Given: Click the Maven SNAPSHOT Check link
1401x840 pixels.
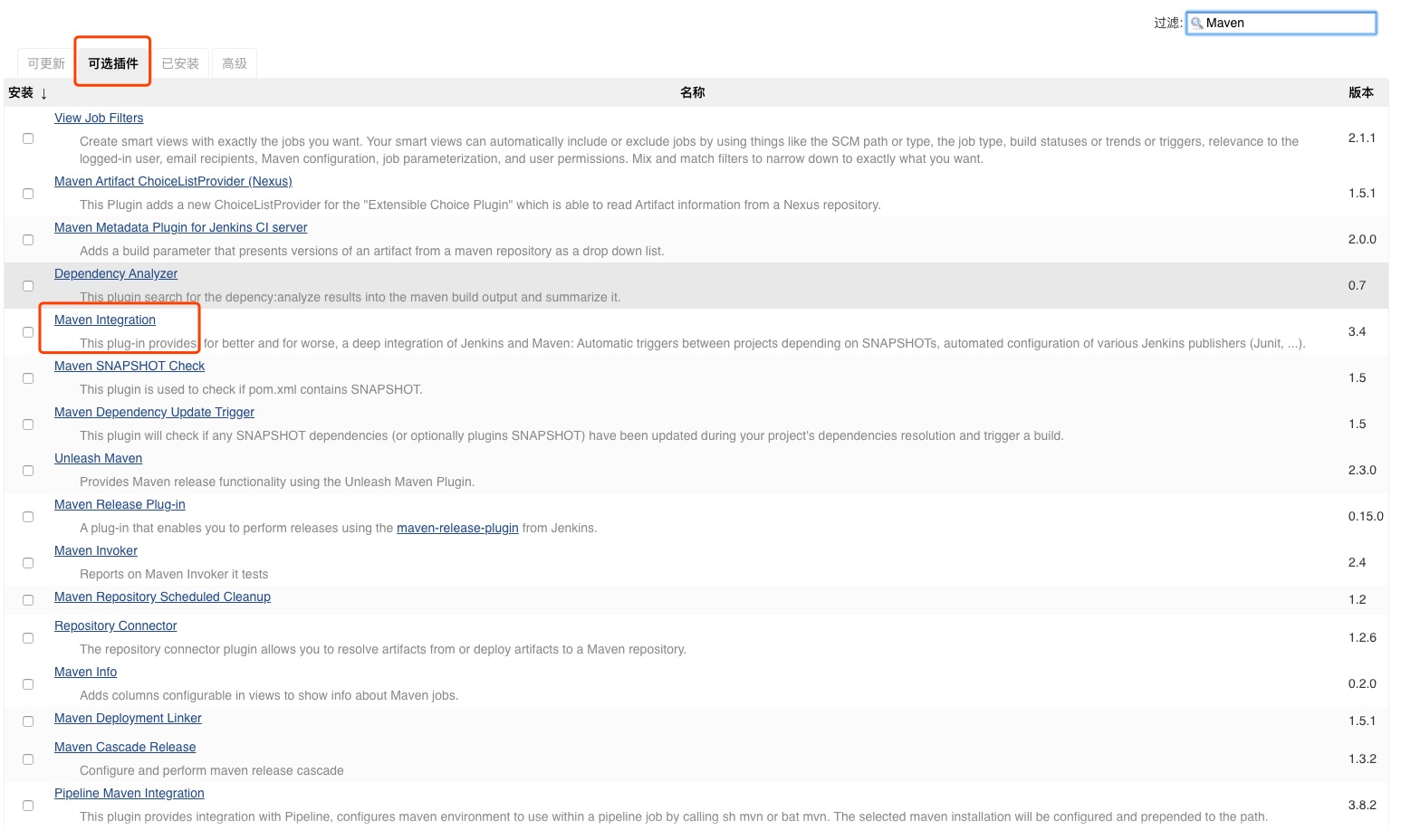Looking at the screenshot, I should click(130, 366).
